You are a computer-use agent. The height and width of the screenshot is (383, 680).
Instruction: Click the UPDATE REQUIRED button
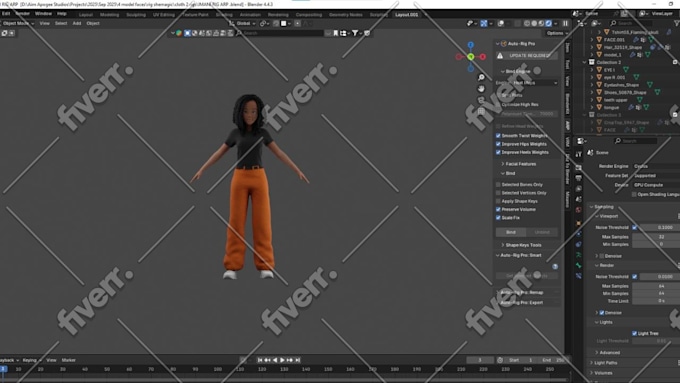coord(526,56)
